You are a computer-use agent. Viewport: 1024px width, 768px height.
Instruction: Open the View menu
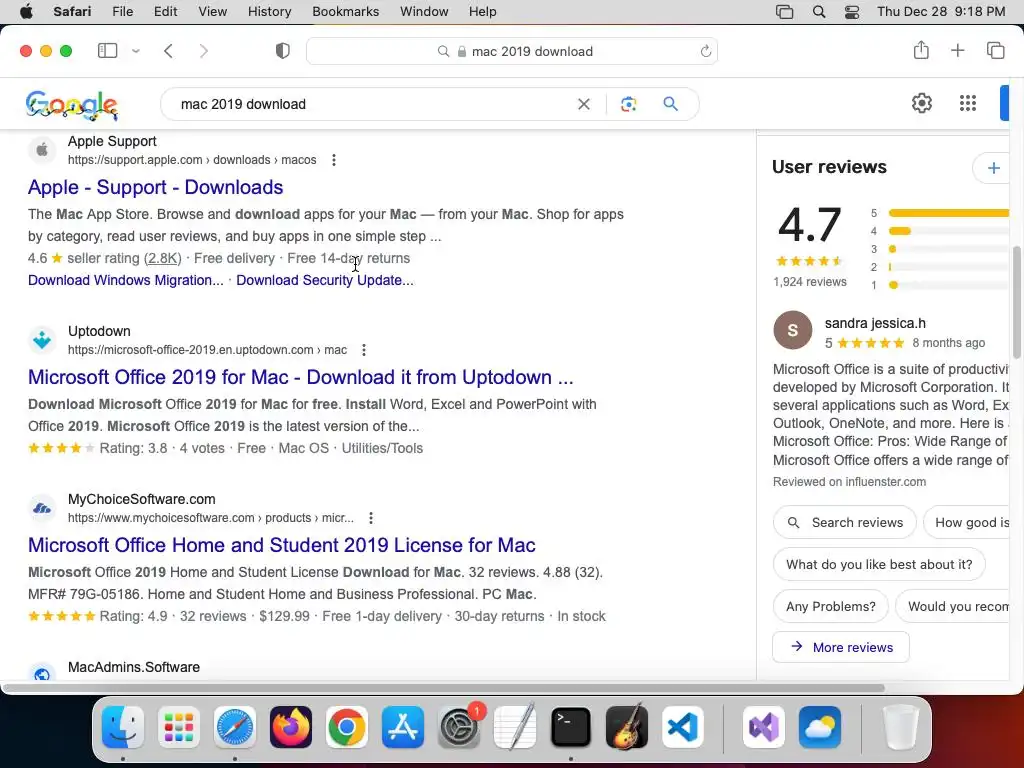(213, 12)
